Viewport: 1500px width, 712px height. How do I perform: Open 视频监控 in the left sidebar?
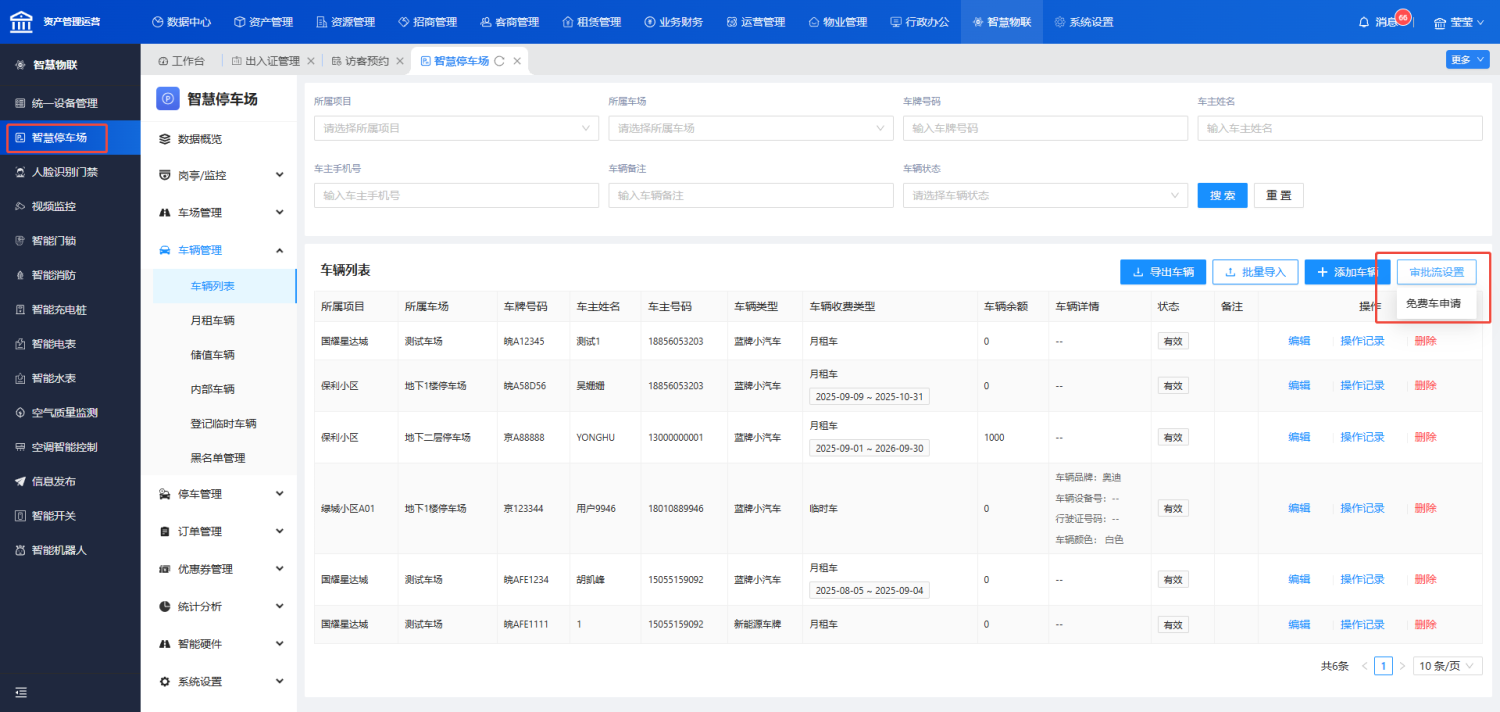click(x=54, y=207)
